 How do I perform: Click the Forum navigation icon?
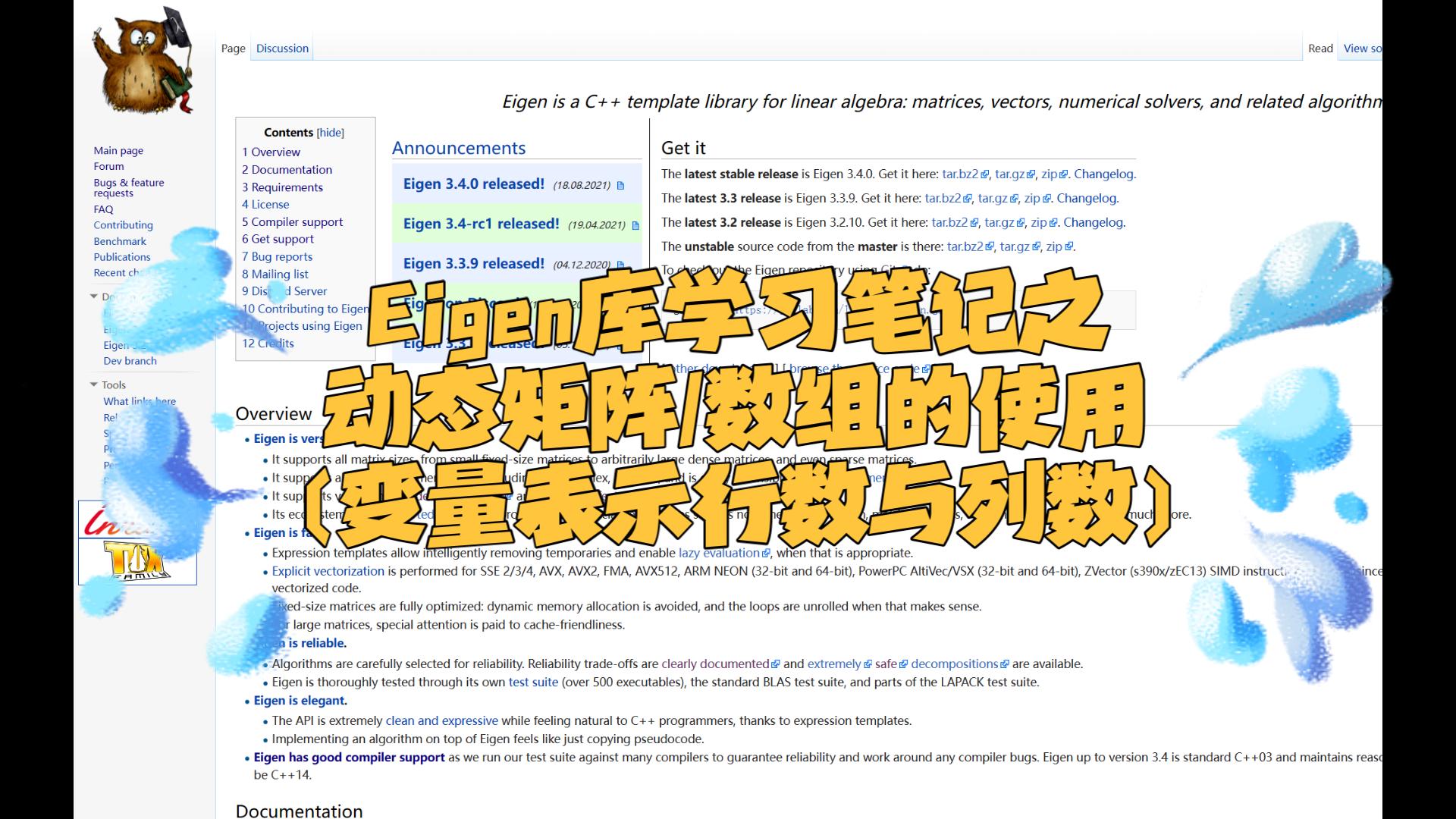108,166
